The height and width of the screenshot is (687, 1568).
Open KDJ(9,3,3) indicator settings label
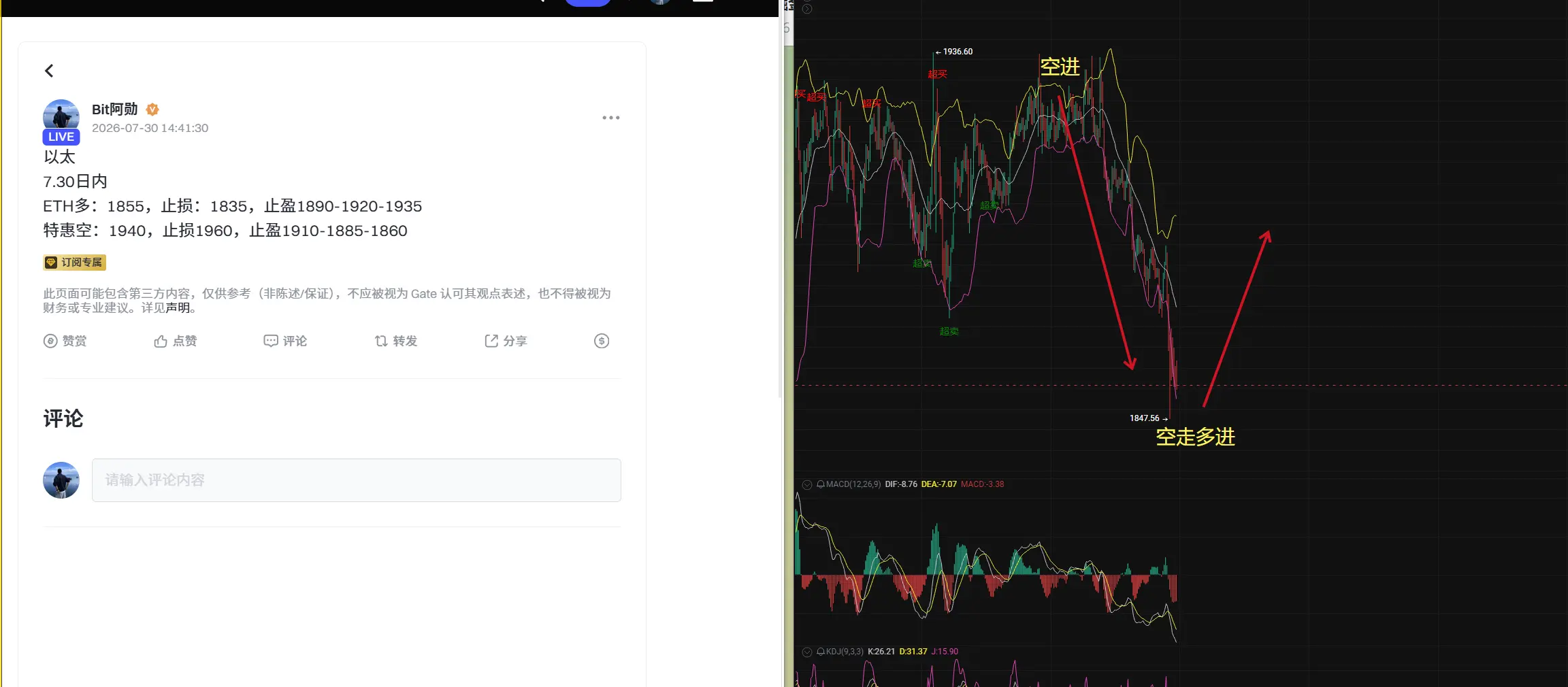pos(845,652)
